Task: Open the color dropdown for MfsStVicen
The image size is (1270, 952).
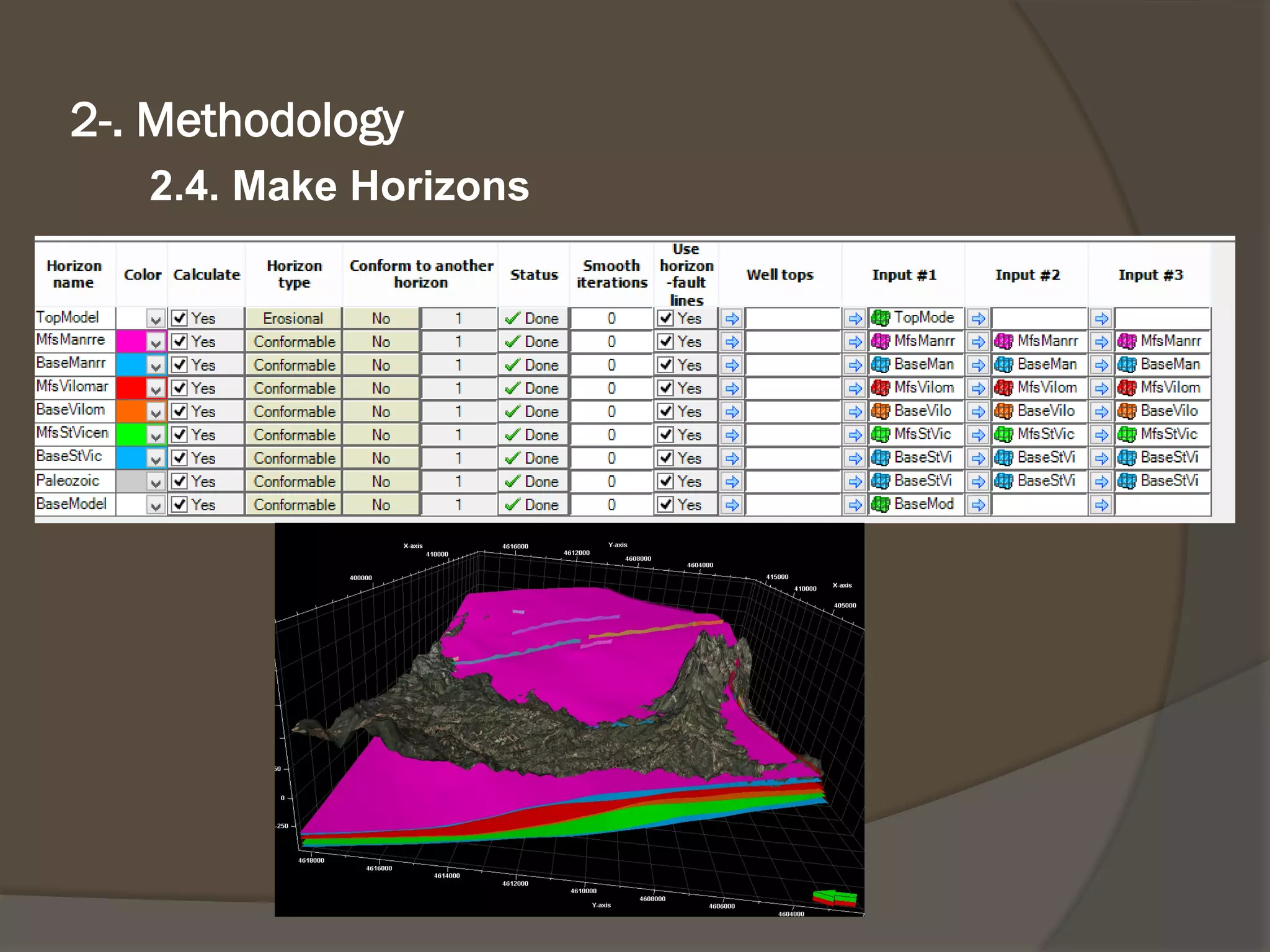Action: coord(155,436)
